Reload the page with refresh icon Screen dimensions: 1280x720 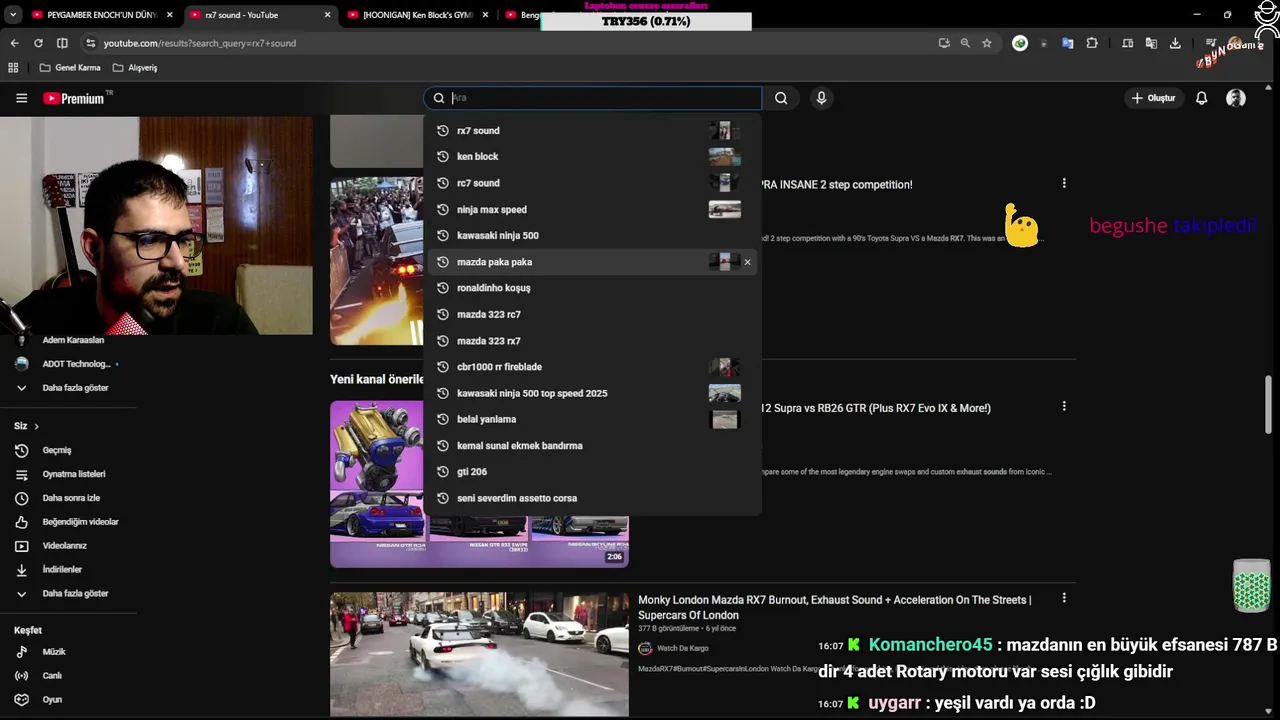pyautogui.click(x=38, y=43)
